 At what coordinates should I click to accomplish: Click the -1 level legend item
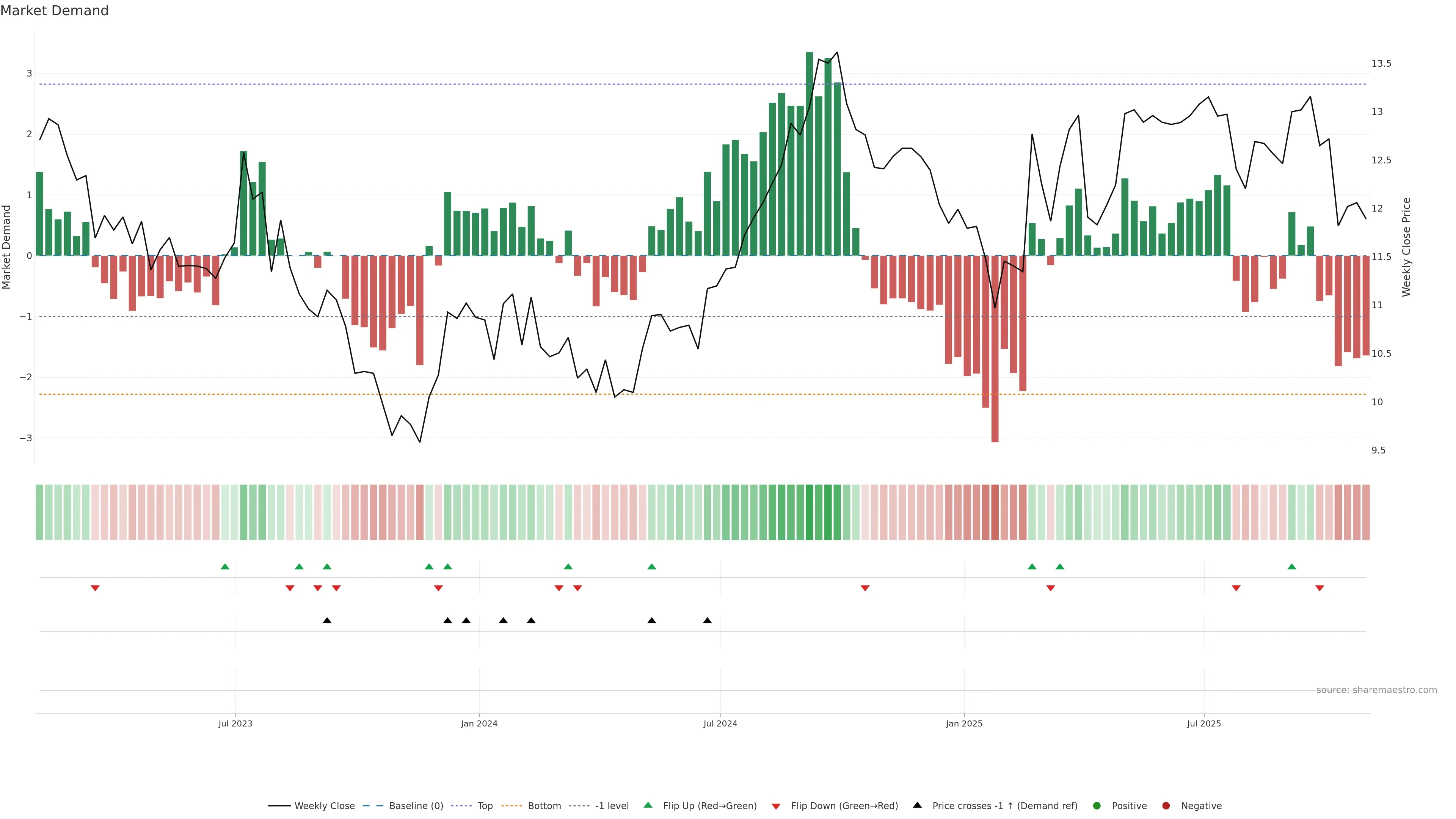579,806
